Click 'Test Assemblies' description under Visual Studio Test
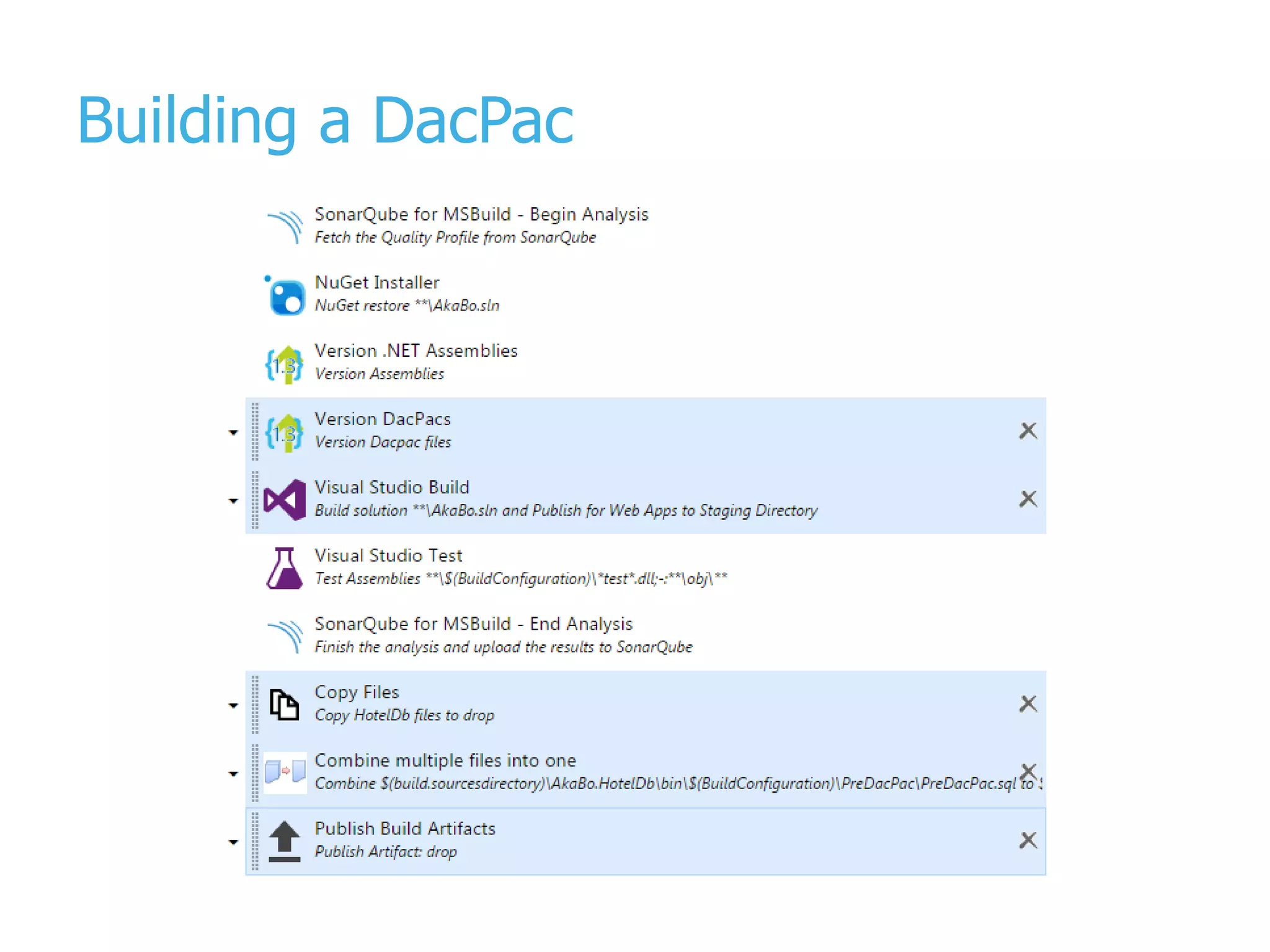This screenshot has width=1270, height=952. [x=521, y=579]
